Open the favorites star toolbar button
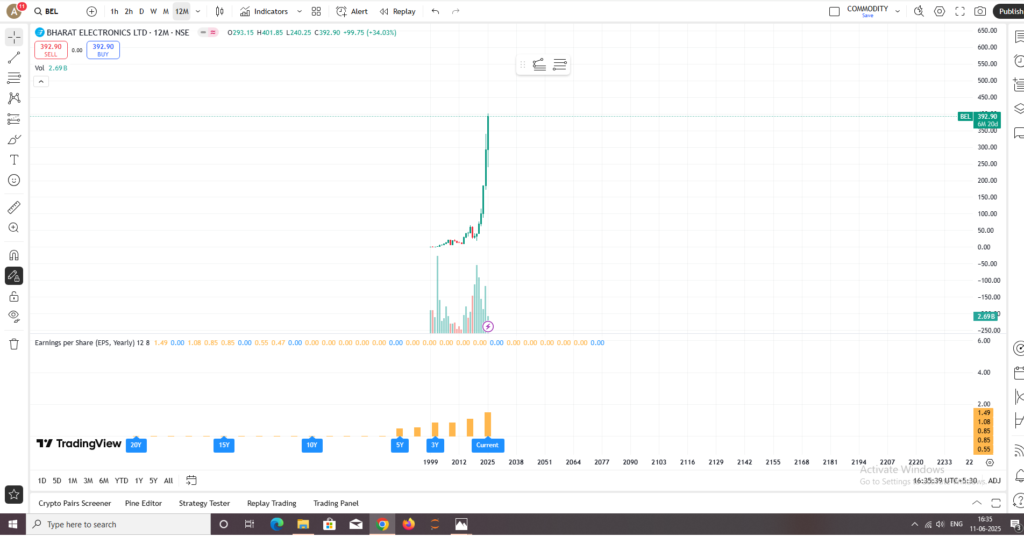This screenshot has width=1024, height=551. (14, 495)
